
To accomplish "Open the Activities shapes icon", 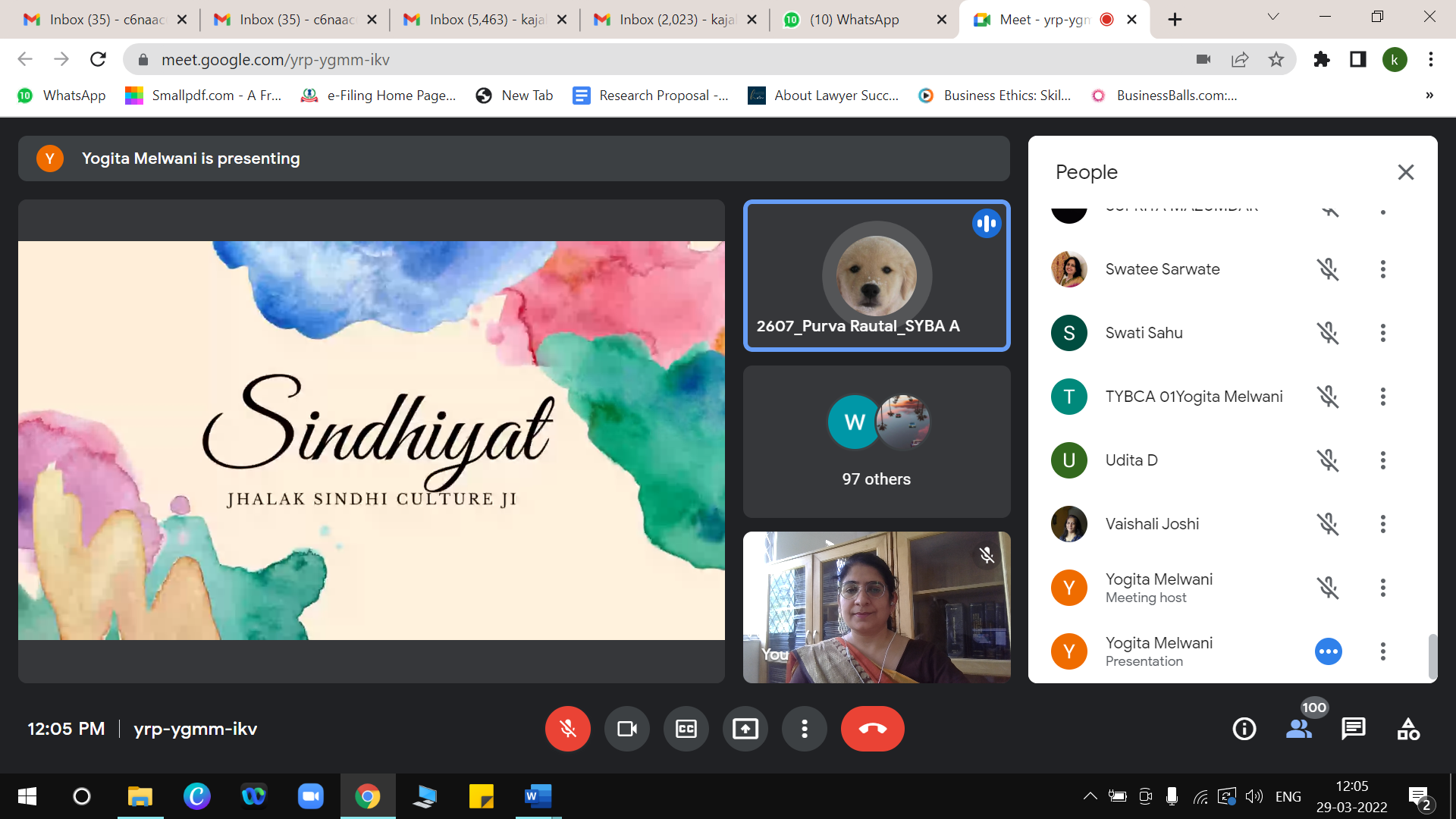I will (x=1408, y=729).
